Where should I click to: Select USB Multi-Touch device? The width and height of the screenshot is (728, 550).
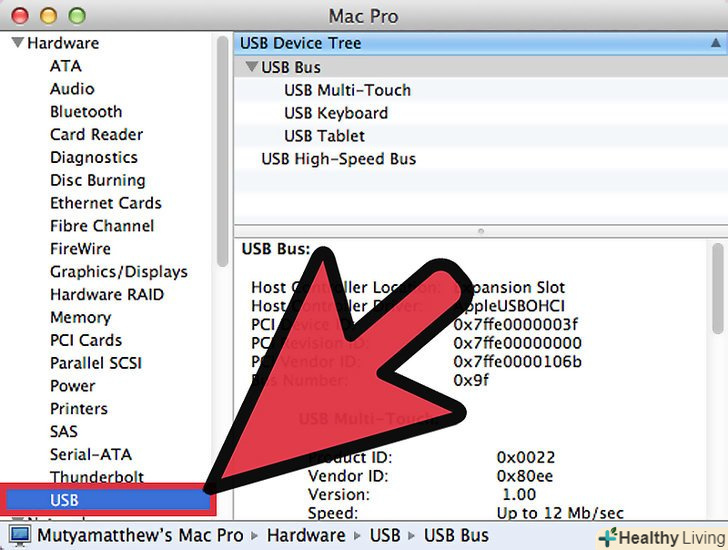480,90
